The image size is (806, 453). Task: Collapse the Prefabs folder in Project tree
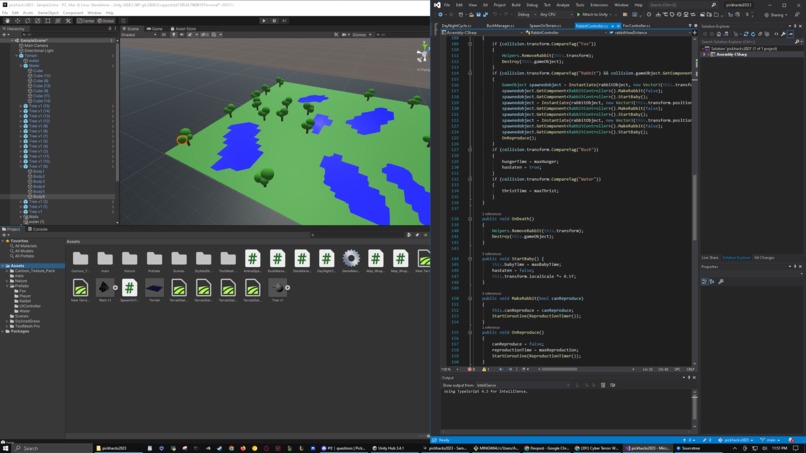[x=7, y=286]
